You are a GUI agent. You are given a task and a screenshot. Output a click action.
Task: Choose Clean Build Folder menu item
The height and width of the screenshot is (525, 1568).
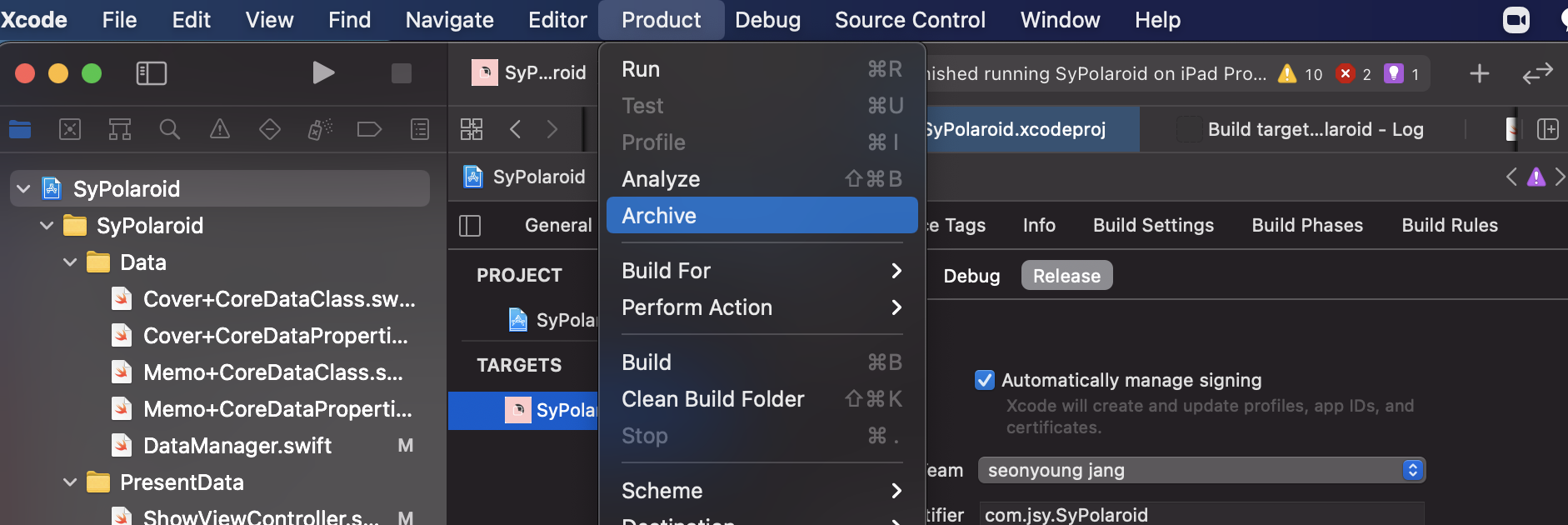pos(762,399)
